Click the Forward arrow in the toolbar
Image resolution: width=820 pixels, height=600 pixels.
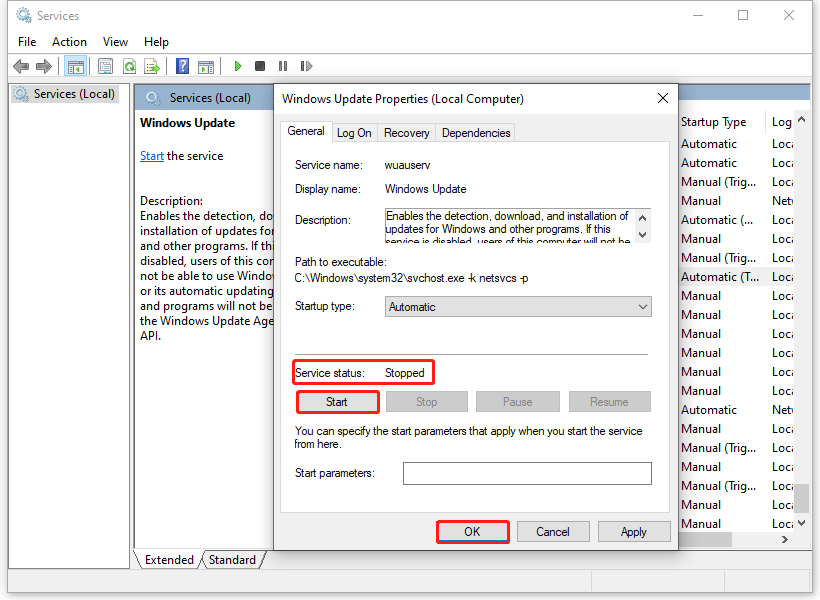(44, 66)
